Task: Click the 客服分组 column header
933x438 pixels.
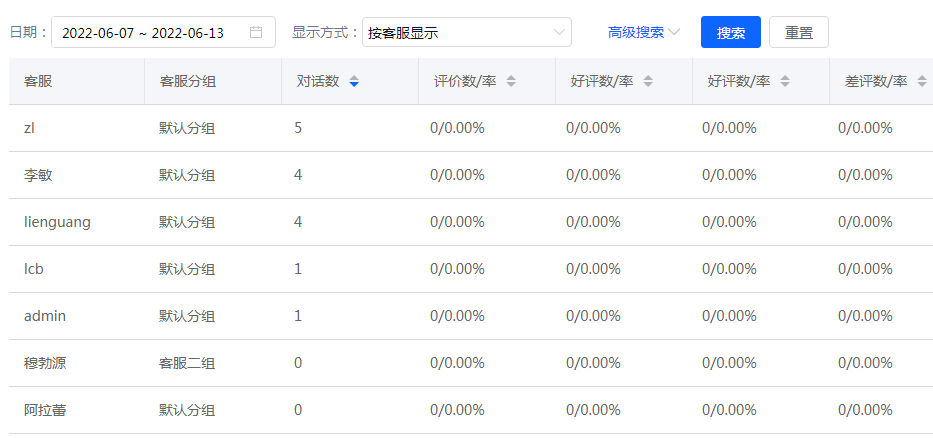Action: (x=187, y=81)
